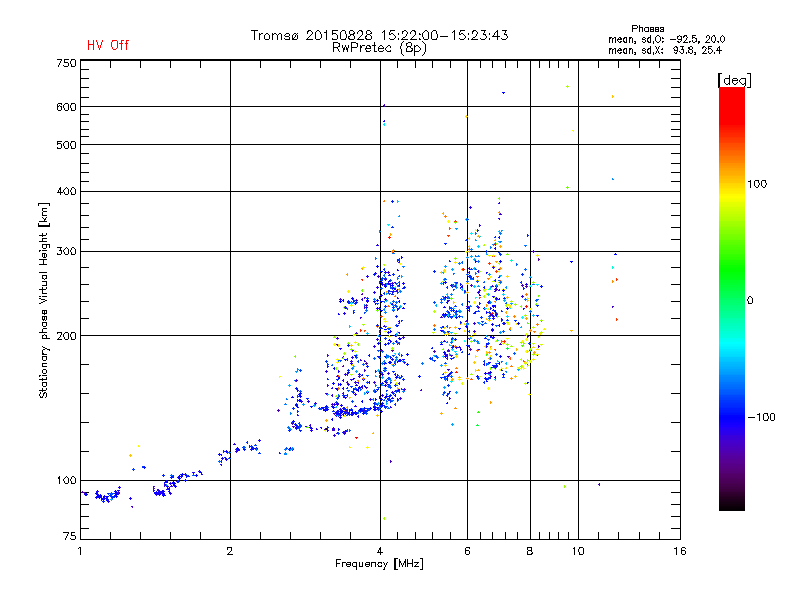Click the 'Frequency [MHz]' x-axis label
Image resolution: width=800 pixels, height=600 pixels.
[379, 564]
